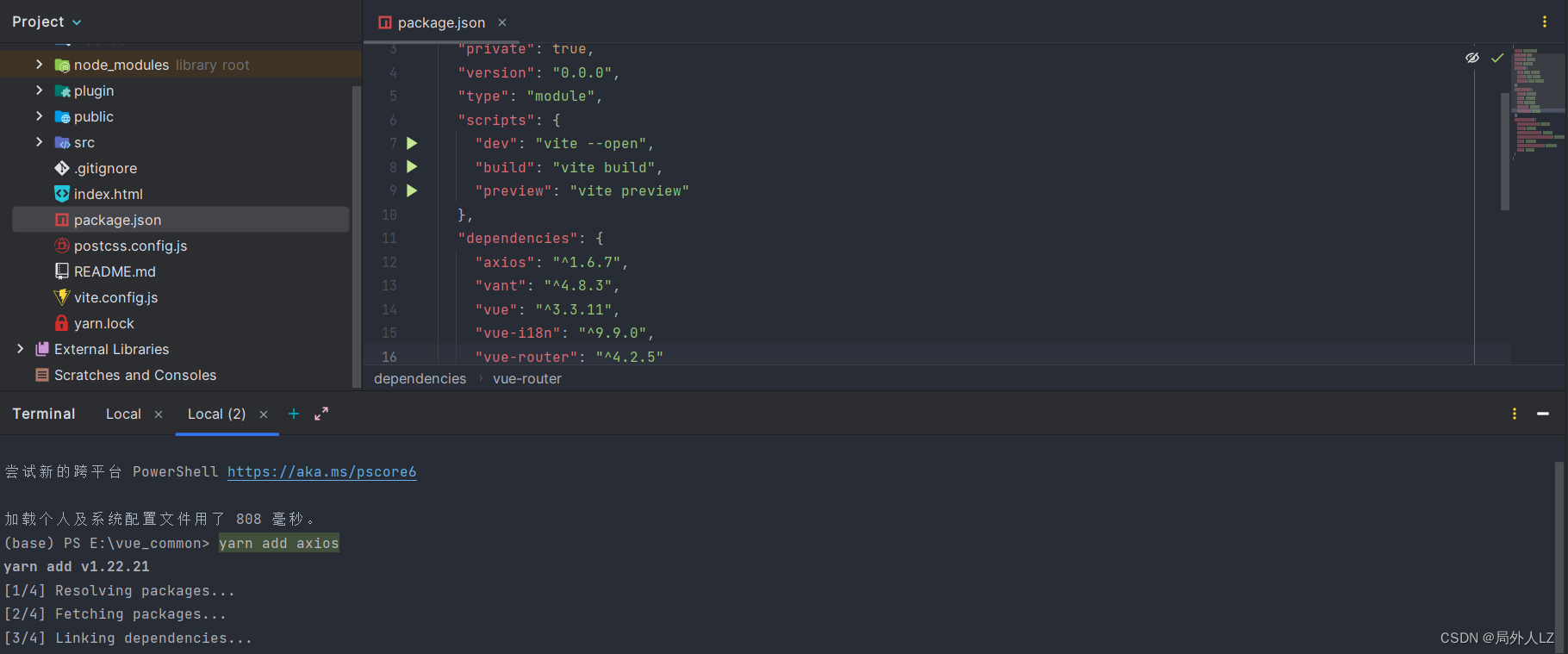
Task: Click highlighted yarn add axios command
Action: click(279, 543)
